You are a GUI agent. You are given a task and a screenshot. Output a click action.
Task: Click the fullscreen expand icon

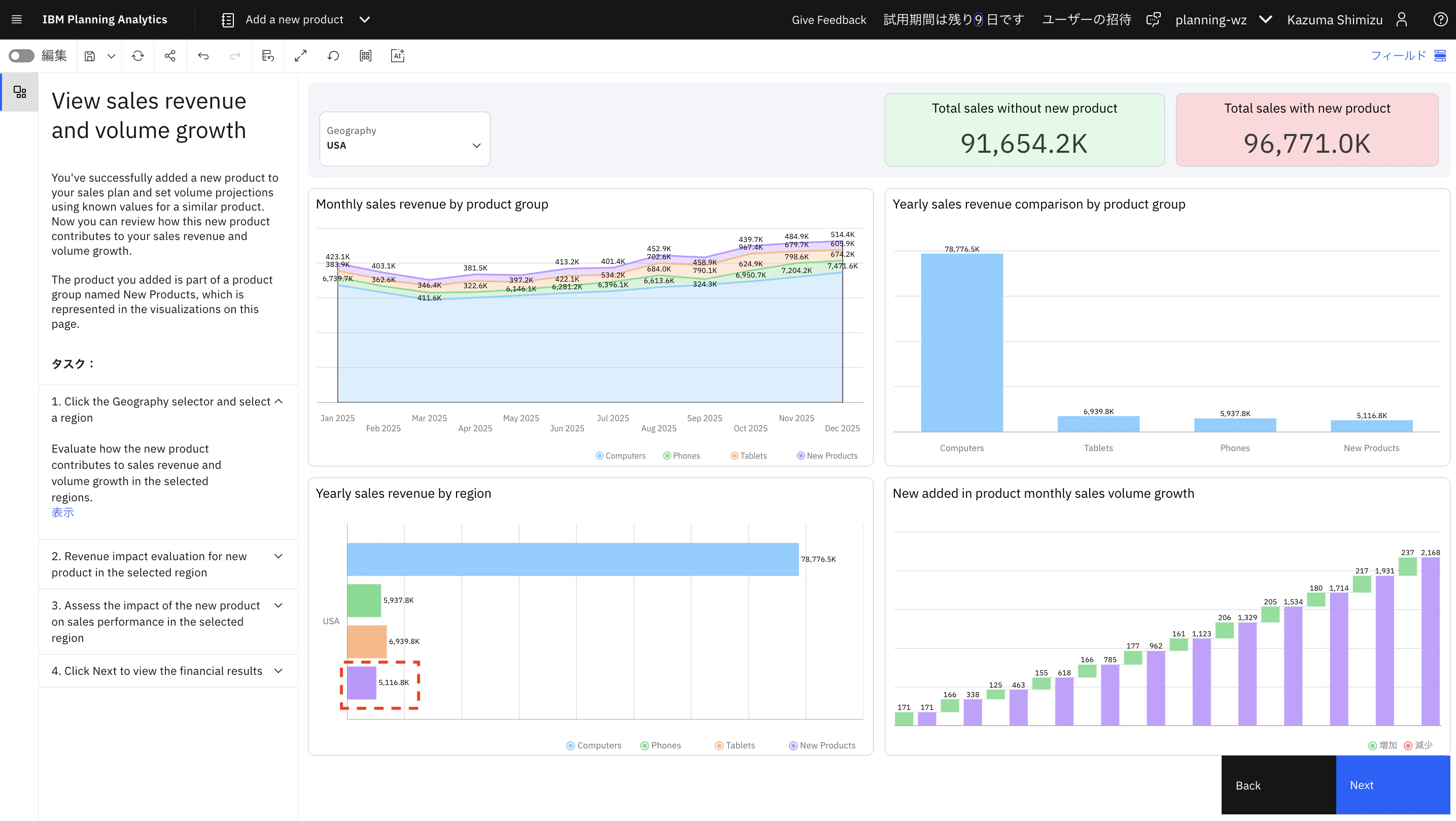tap(301, 56)
